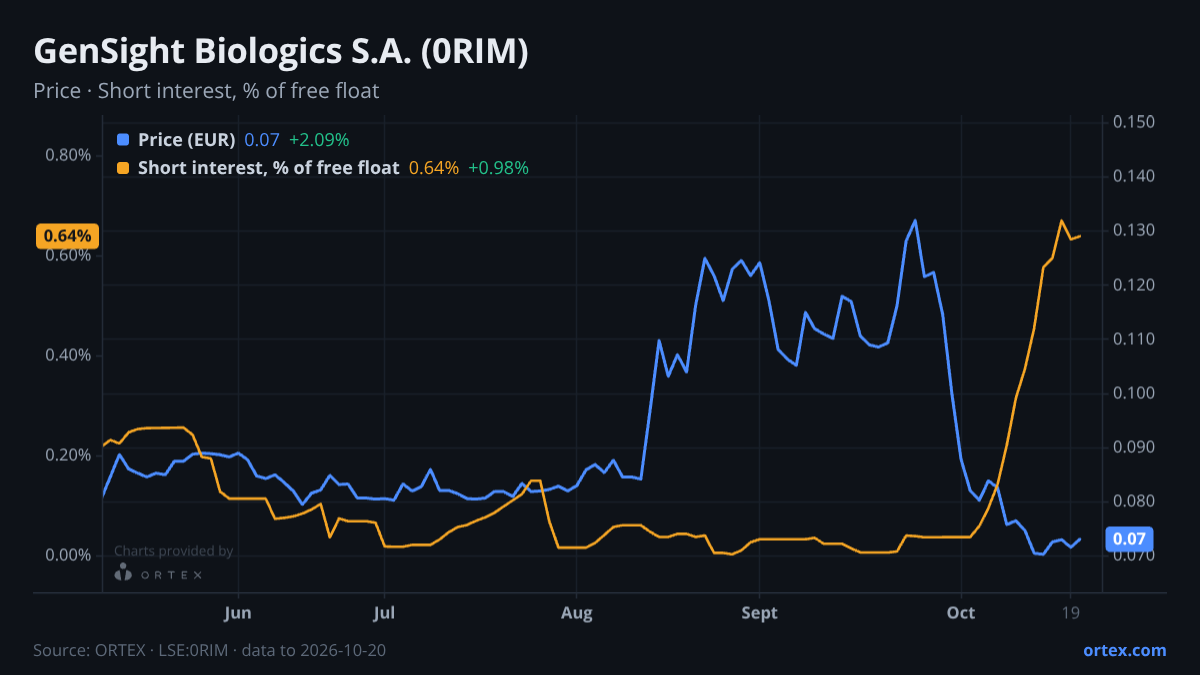Viewport: 1200px width, 675px height.
Task: Click the 0.80% left axis label
Action: coord(68,155)
